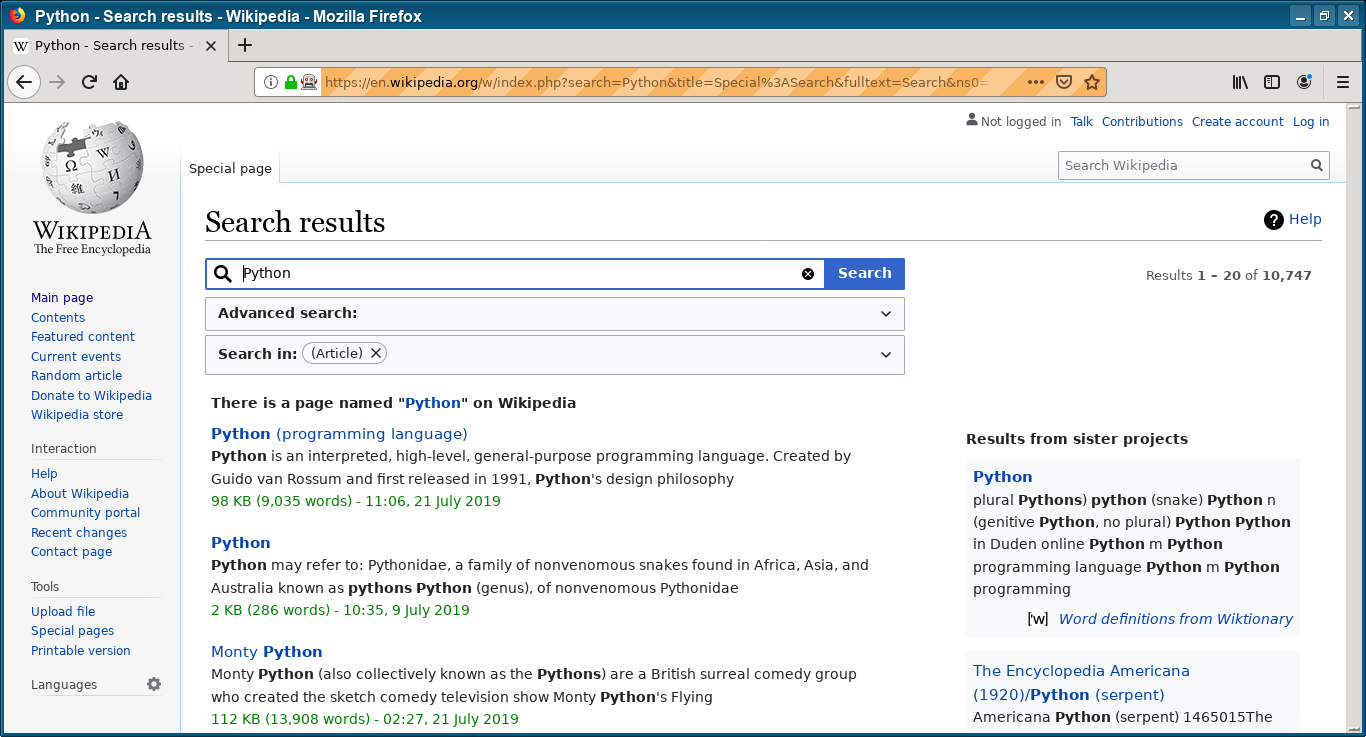Go to the Firefox home page
Image resolution: width=1366 pixels, height=737 pixels.
pos(121,82)
